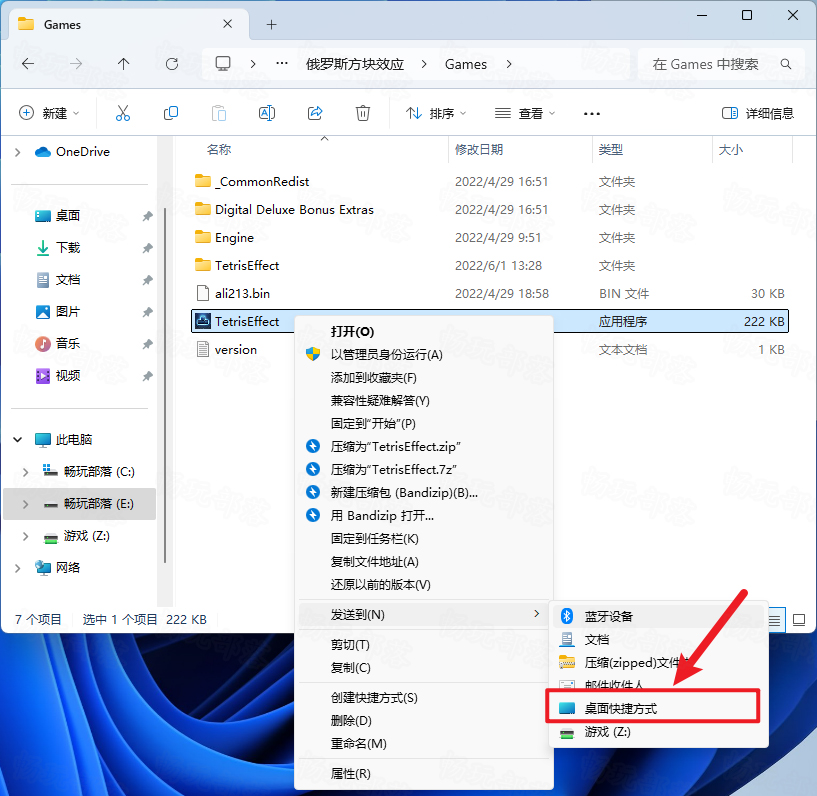This screenshot has height=796, width=817.
Task: Sort by 大小 column header
Action: [731, 150]
